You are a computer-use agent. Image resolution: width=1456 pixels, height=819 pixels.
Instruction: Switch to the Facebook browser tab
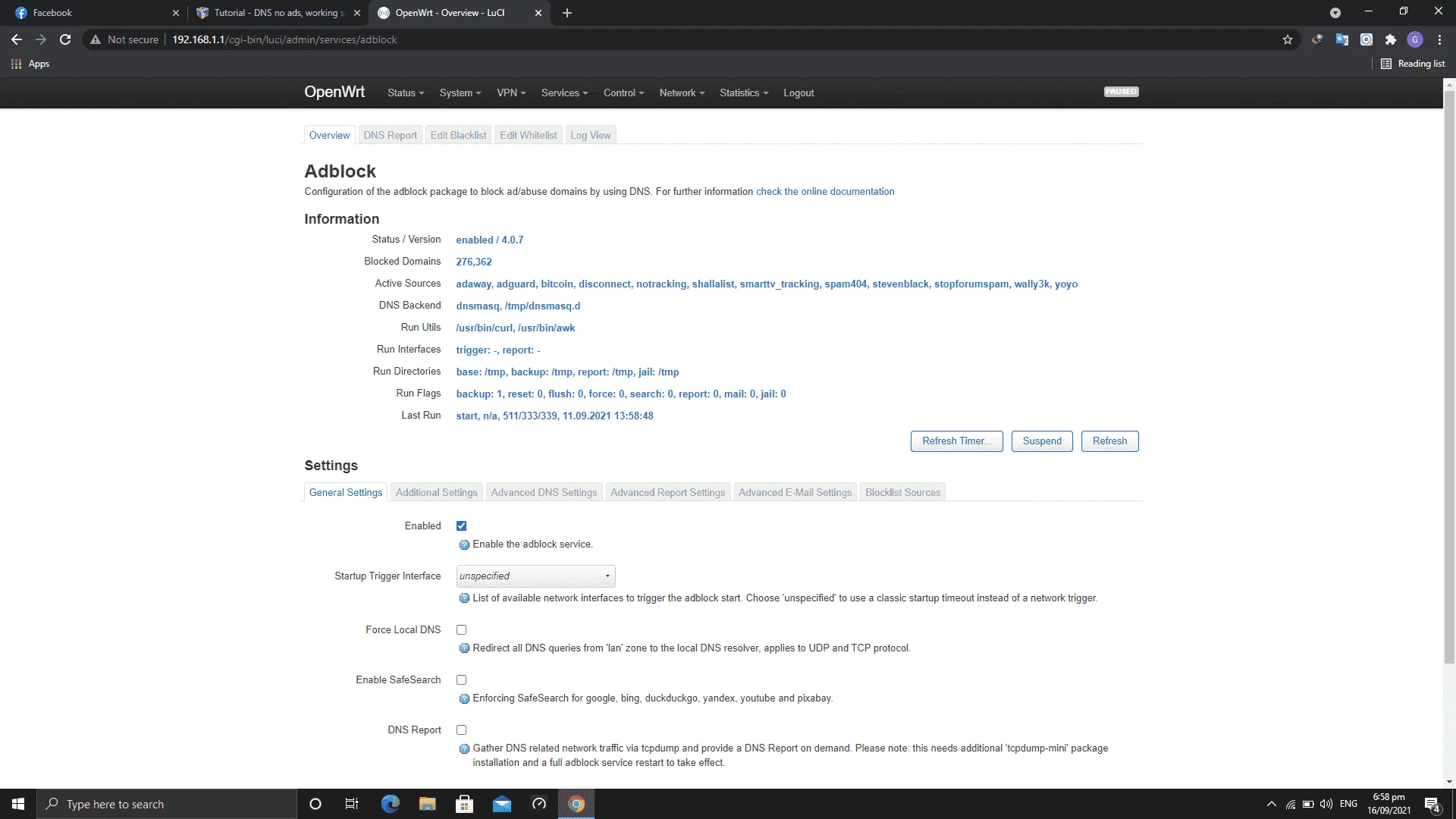click(94, 13)
